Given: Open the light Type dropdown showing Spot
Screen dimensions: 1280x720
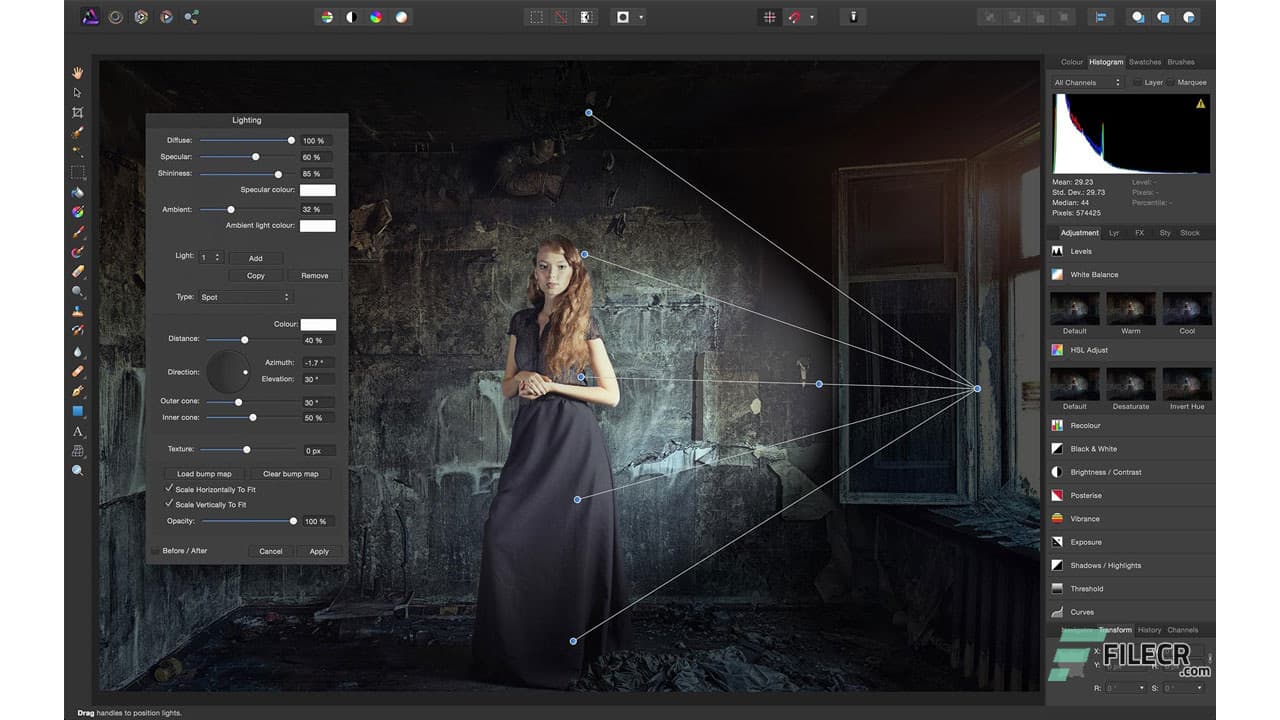Looking at the screenshot, I should point(247,297).
